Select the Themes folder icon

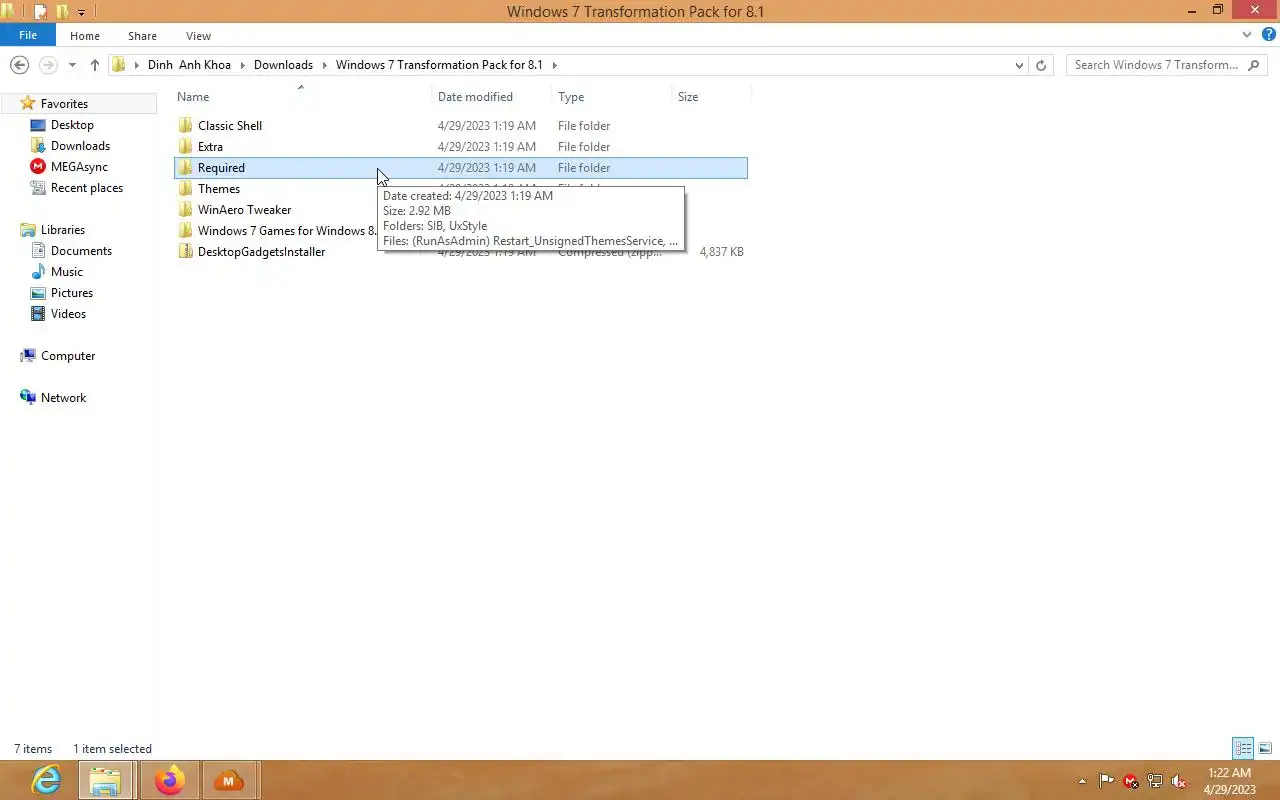point(185,189)
